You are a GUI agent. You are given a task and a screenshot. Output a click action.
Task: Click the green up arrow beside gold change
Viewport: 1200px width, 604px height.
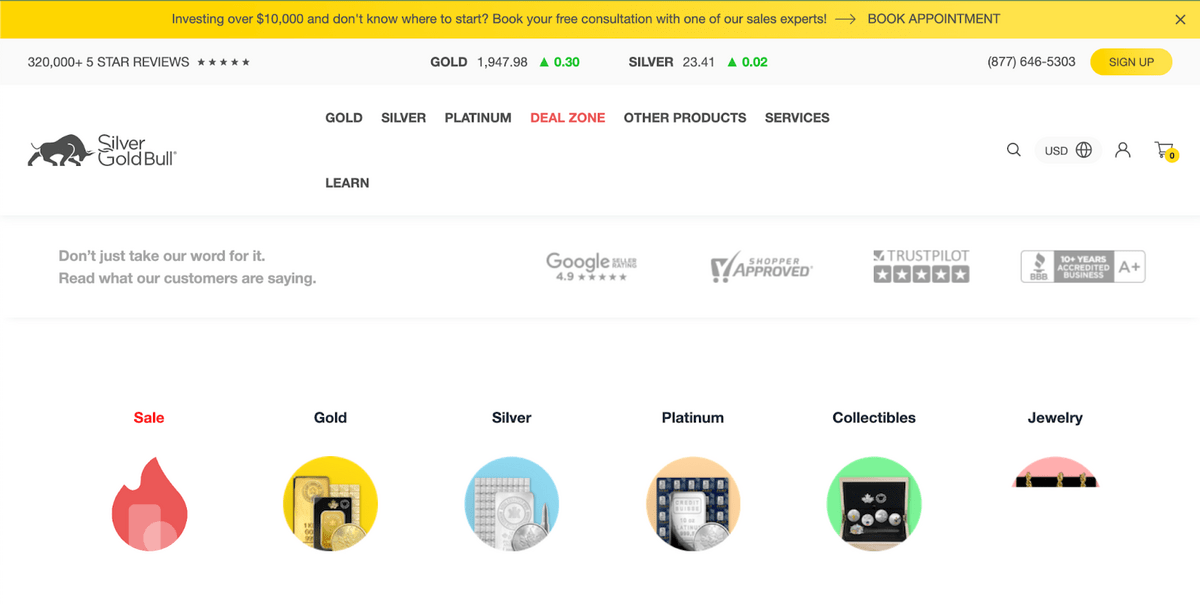click(x=544, y=62)
